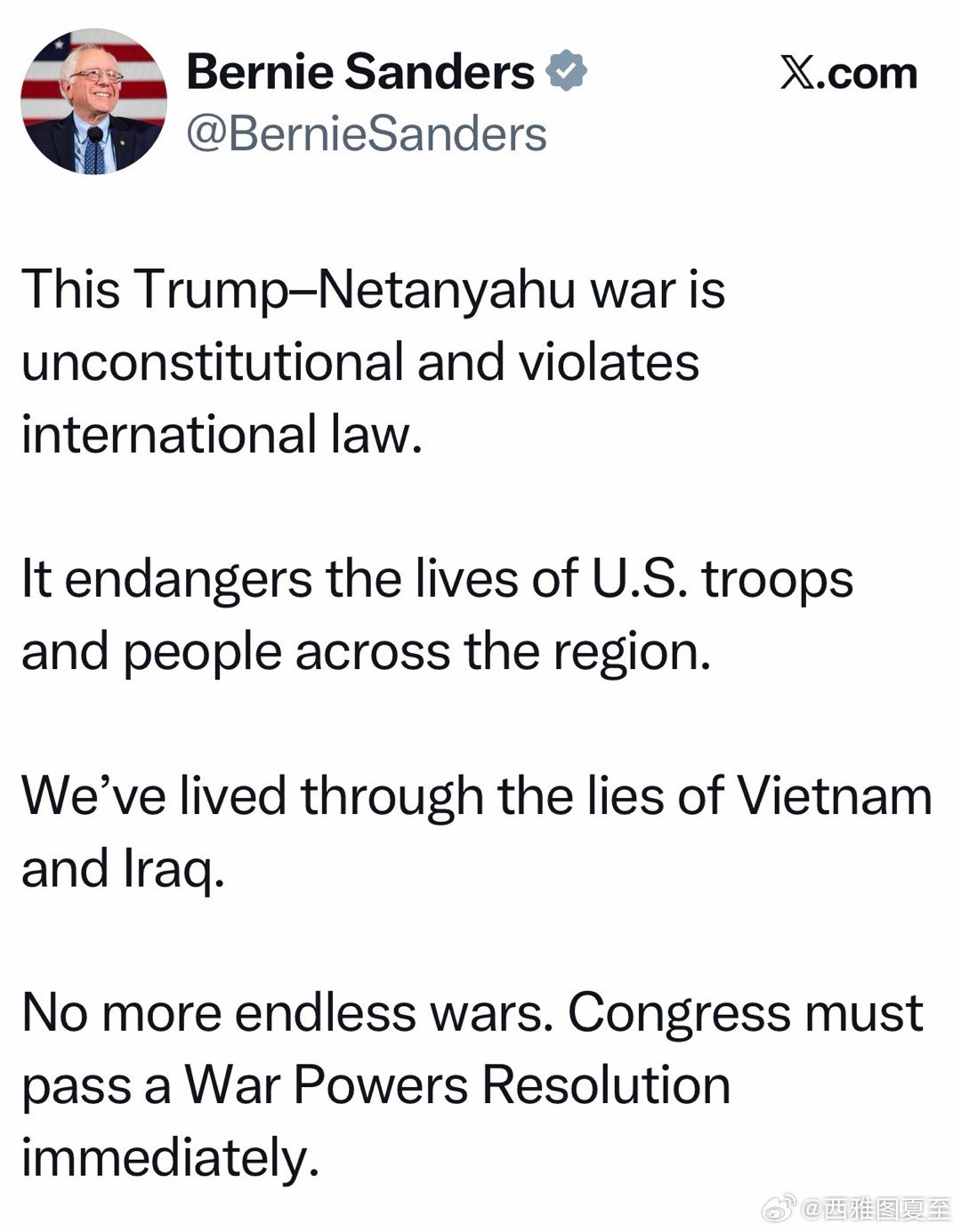
Task: Open Bernie Sanders' profile picture
Action: click(x=94, y=101)
